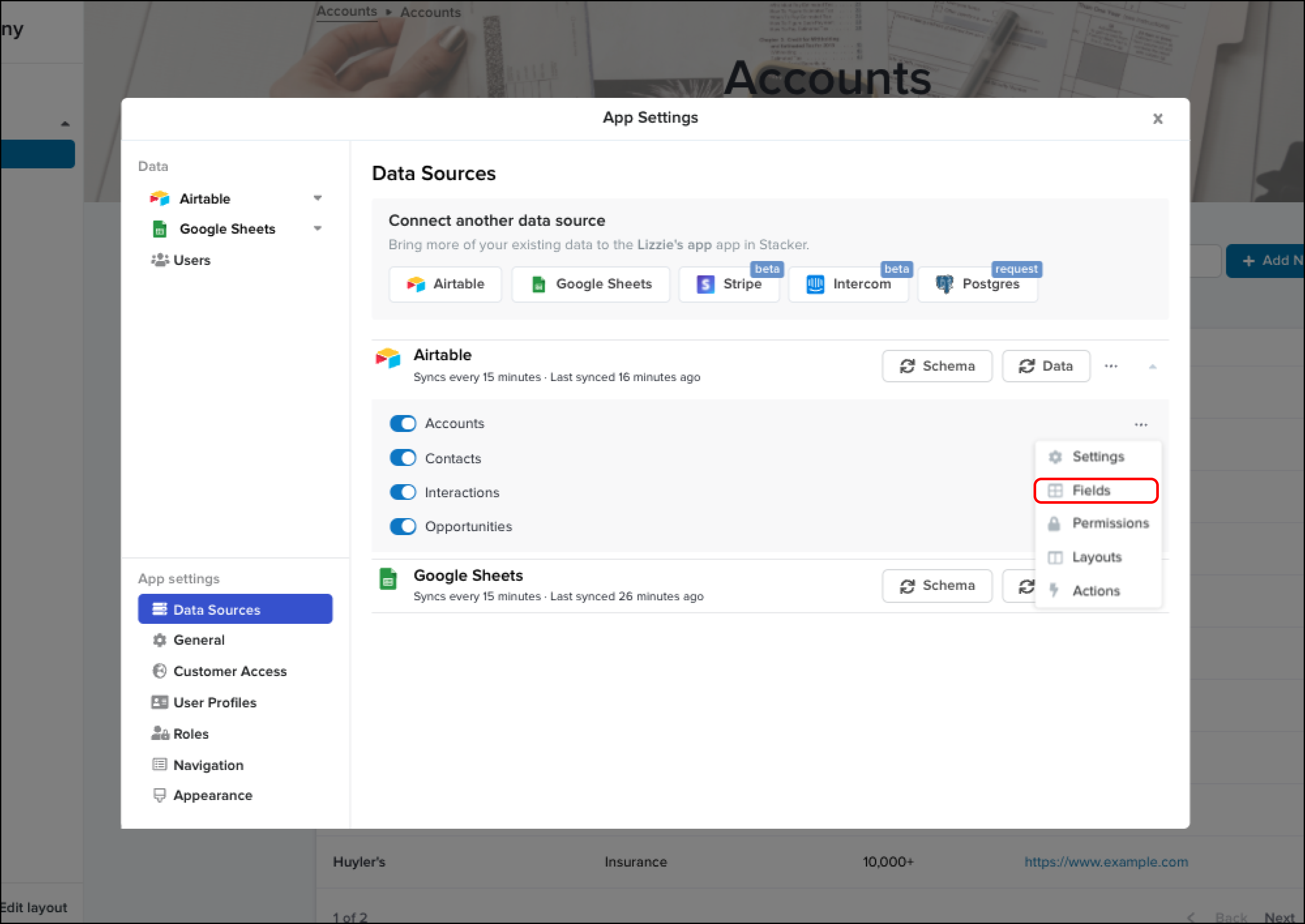Request the Postgres data source

[x=978, y=284]
